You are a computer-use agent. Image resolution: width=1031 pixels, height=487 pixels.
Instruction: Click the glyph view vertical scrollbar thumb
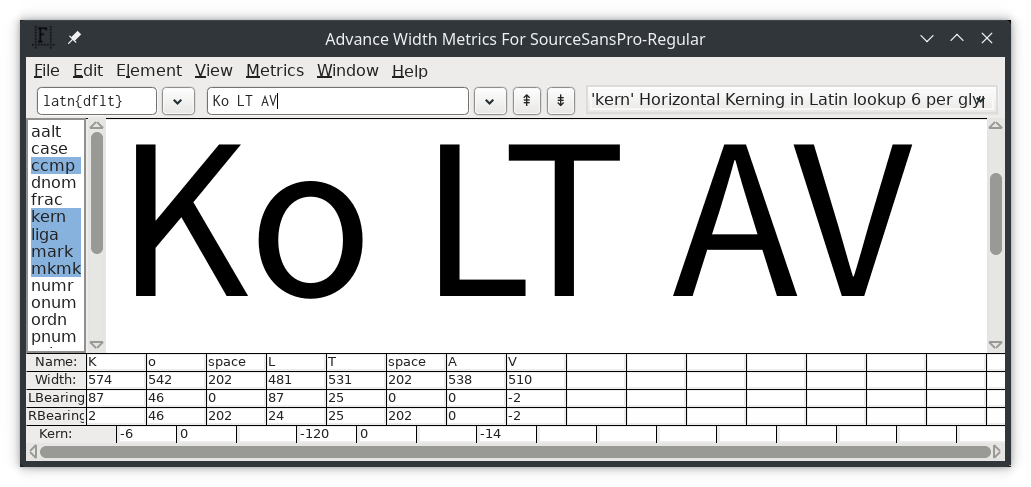tap(995, 214)
